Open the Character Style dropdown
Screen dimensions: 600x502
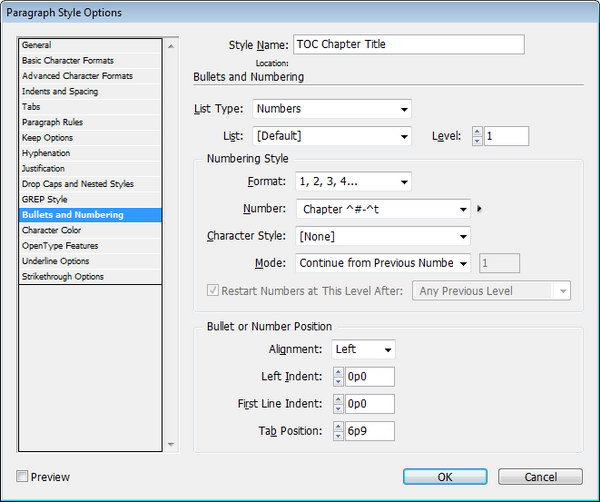click(x=383, y=236)
